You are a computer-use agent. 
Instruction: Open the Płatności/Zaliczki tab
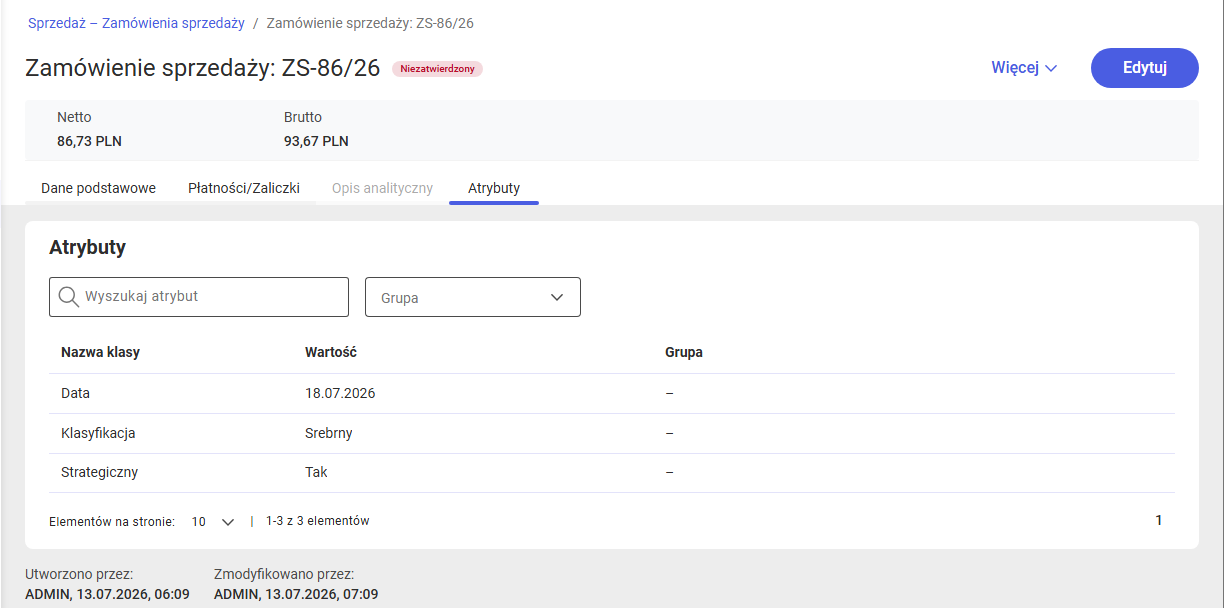[244, 188]
